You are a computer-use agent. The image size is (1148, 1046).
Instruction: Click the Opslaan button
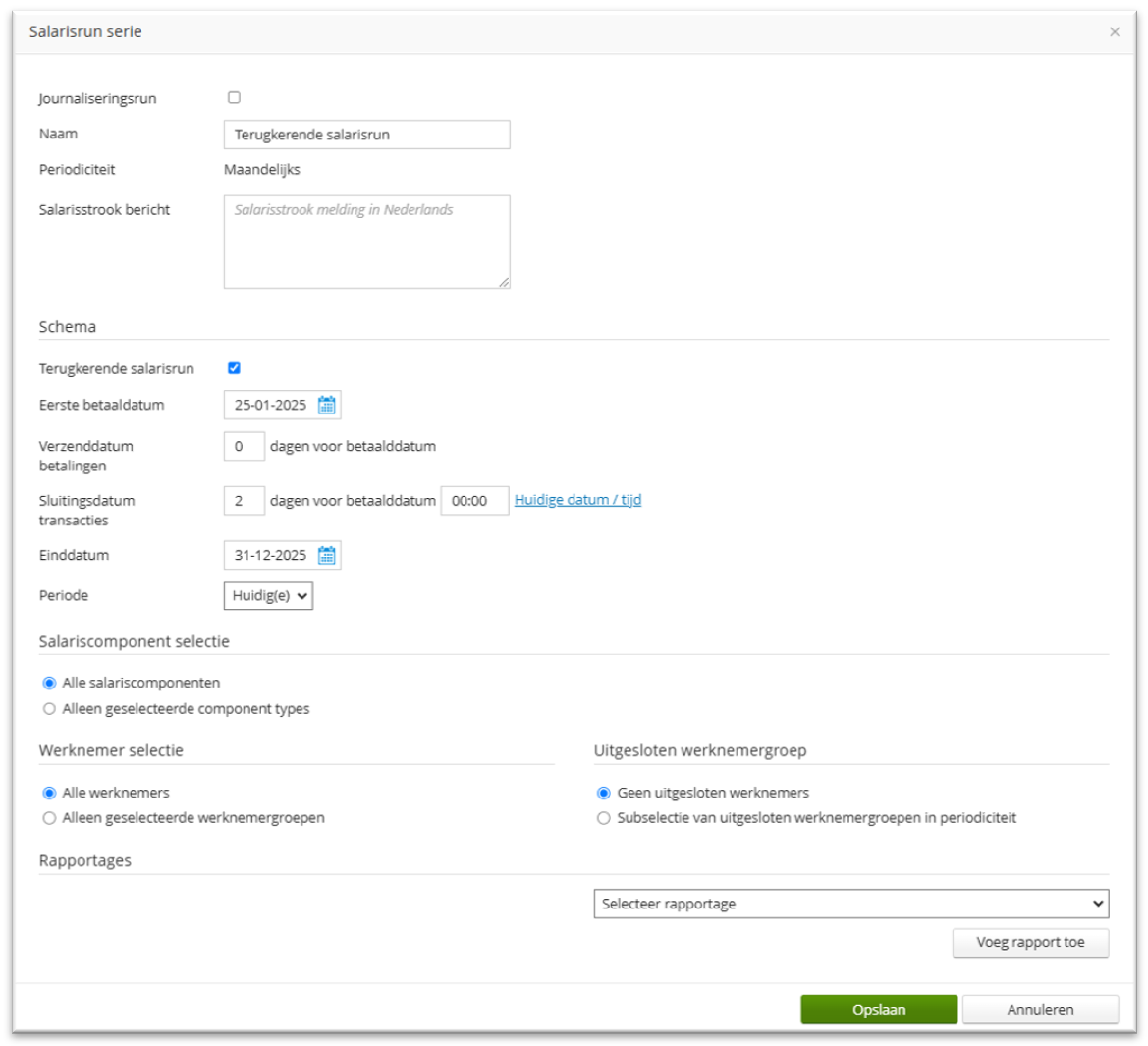[878, 1009]
